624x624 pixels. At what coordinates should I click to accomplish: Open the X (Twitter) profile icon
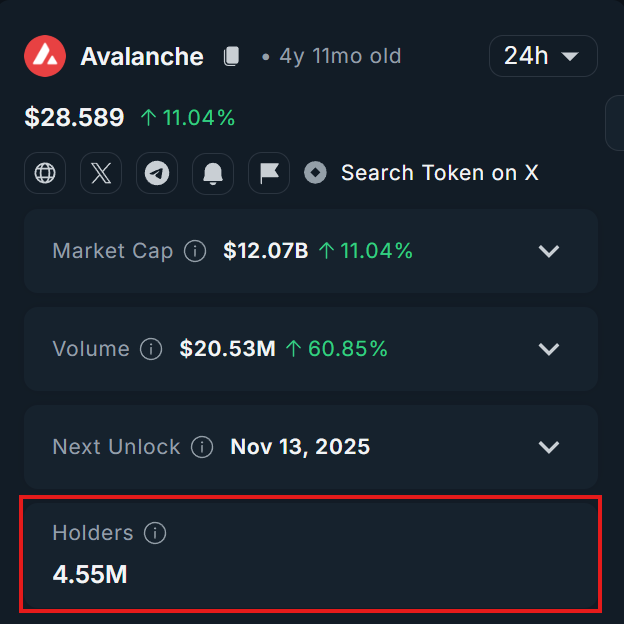pyautogui.click(x=101, y=173)
